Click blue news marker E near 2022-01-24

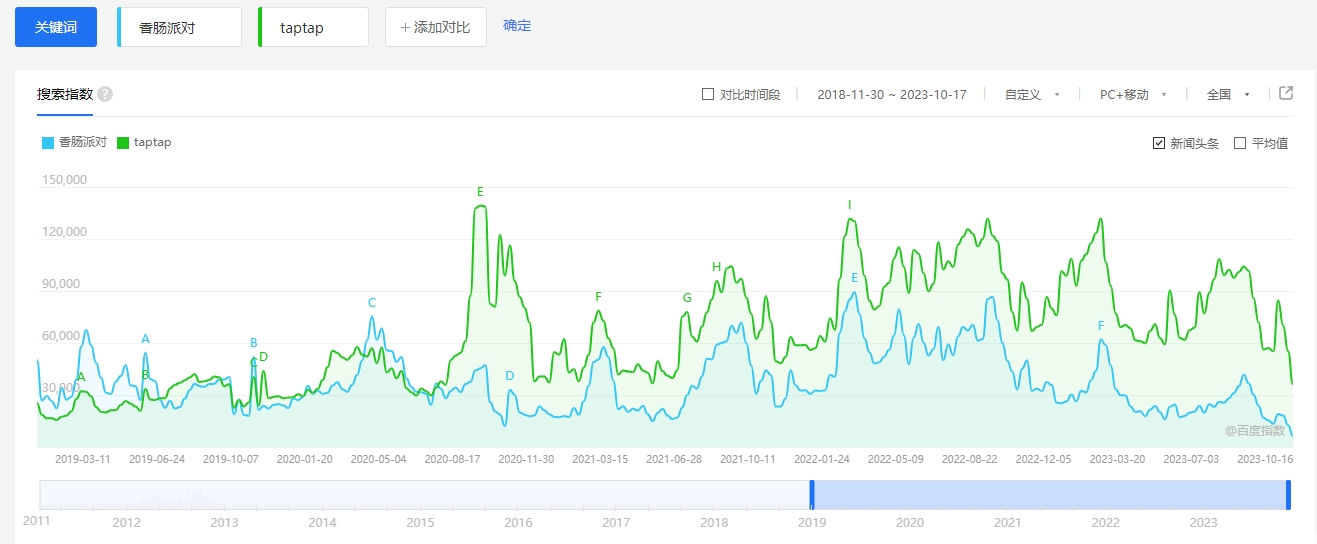(x=855, y=278)
